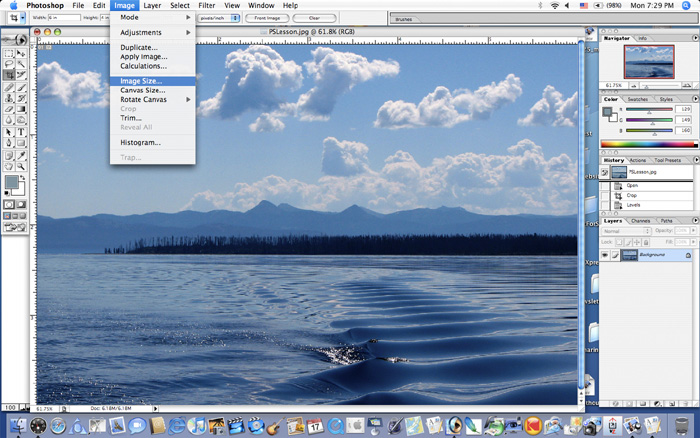This screenshot has height=438, width=700.
Task: Choose Canvas Size menu item
Action: (x=153, y=90)
